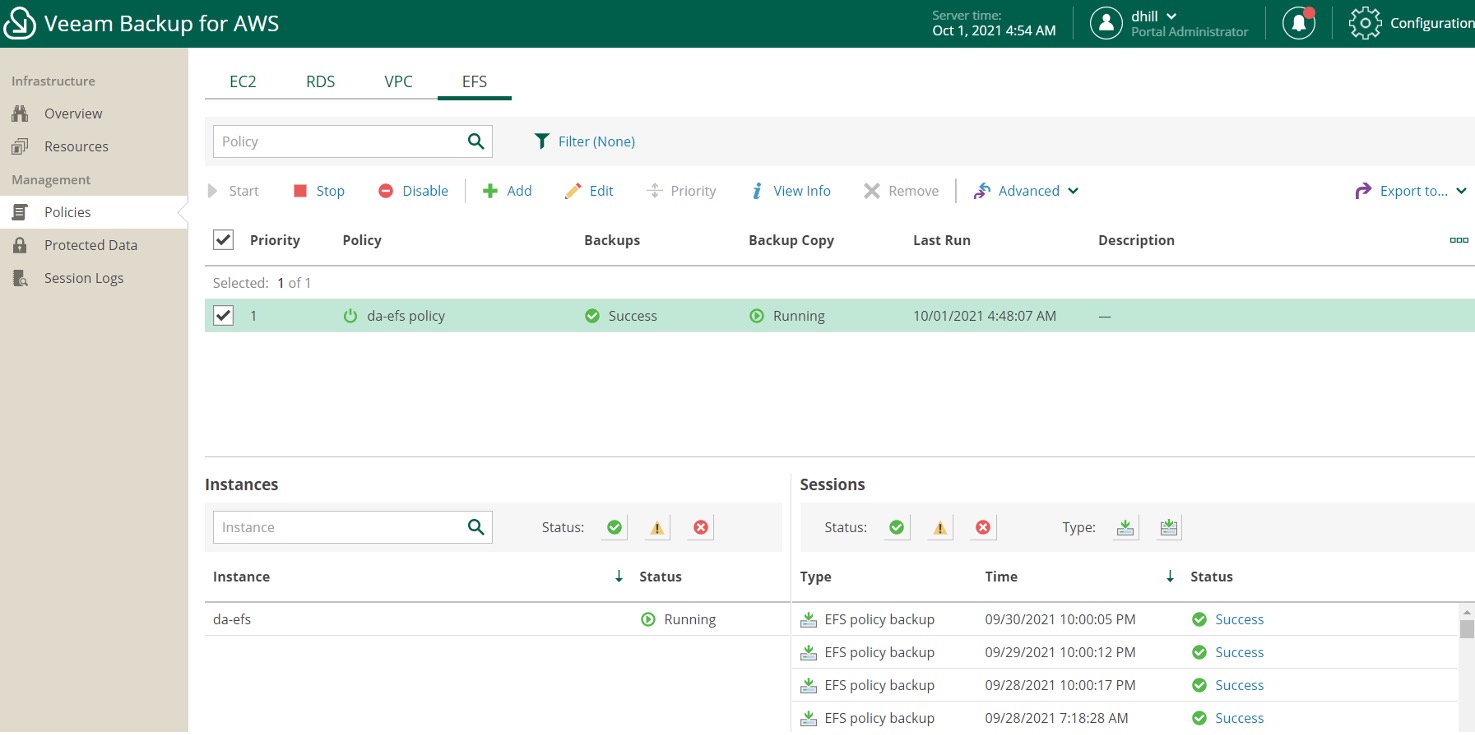Click the search magnifier in Policy field
Screen dimensions: 1475x735
pyautogui.click(x=476, y=141)
